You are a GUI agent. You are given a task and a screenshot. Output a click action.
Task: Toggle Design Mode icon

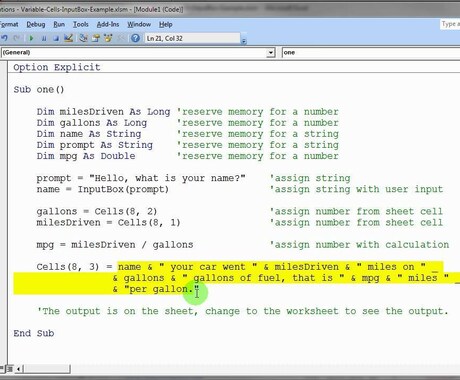coord(68,38)
